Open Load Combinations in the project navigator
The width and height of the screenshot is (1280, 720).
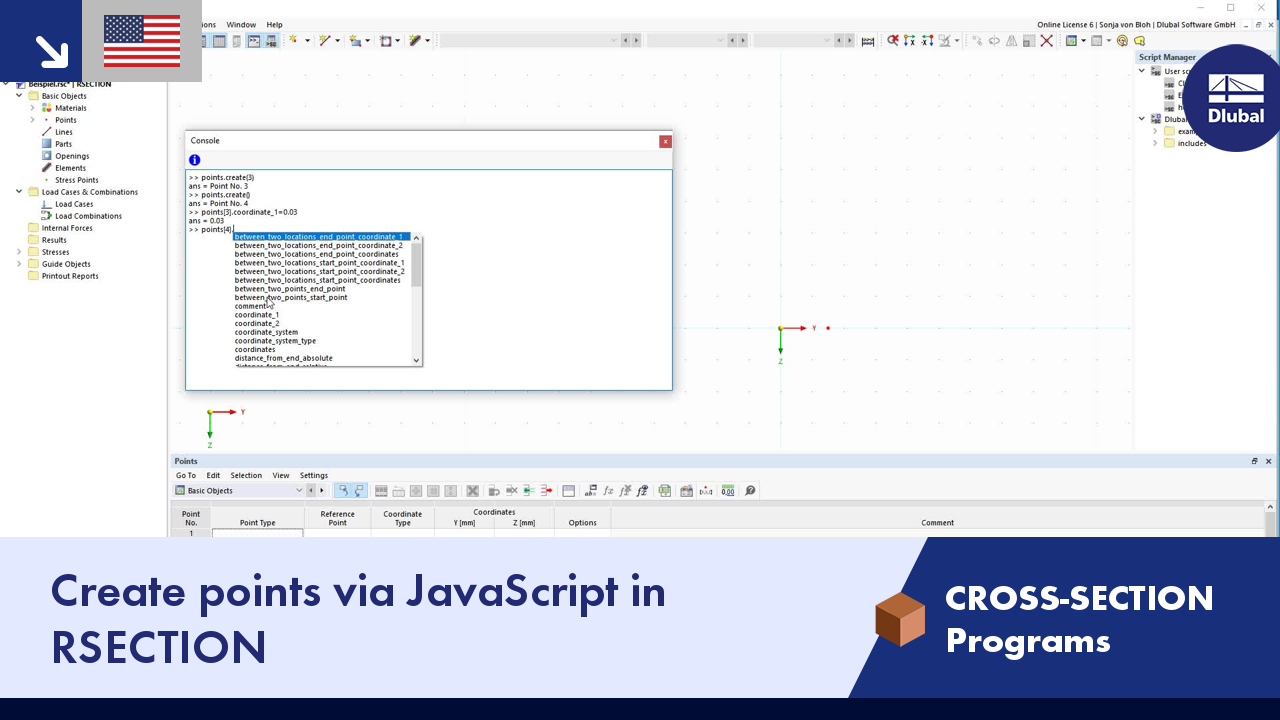point(86,215)
